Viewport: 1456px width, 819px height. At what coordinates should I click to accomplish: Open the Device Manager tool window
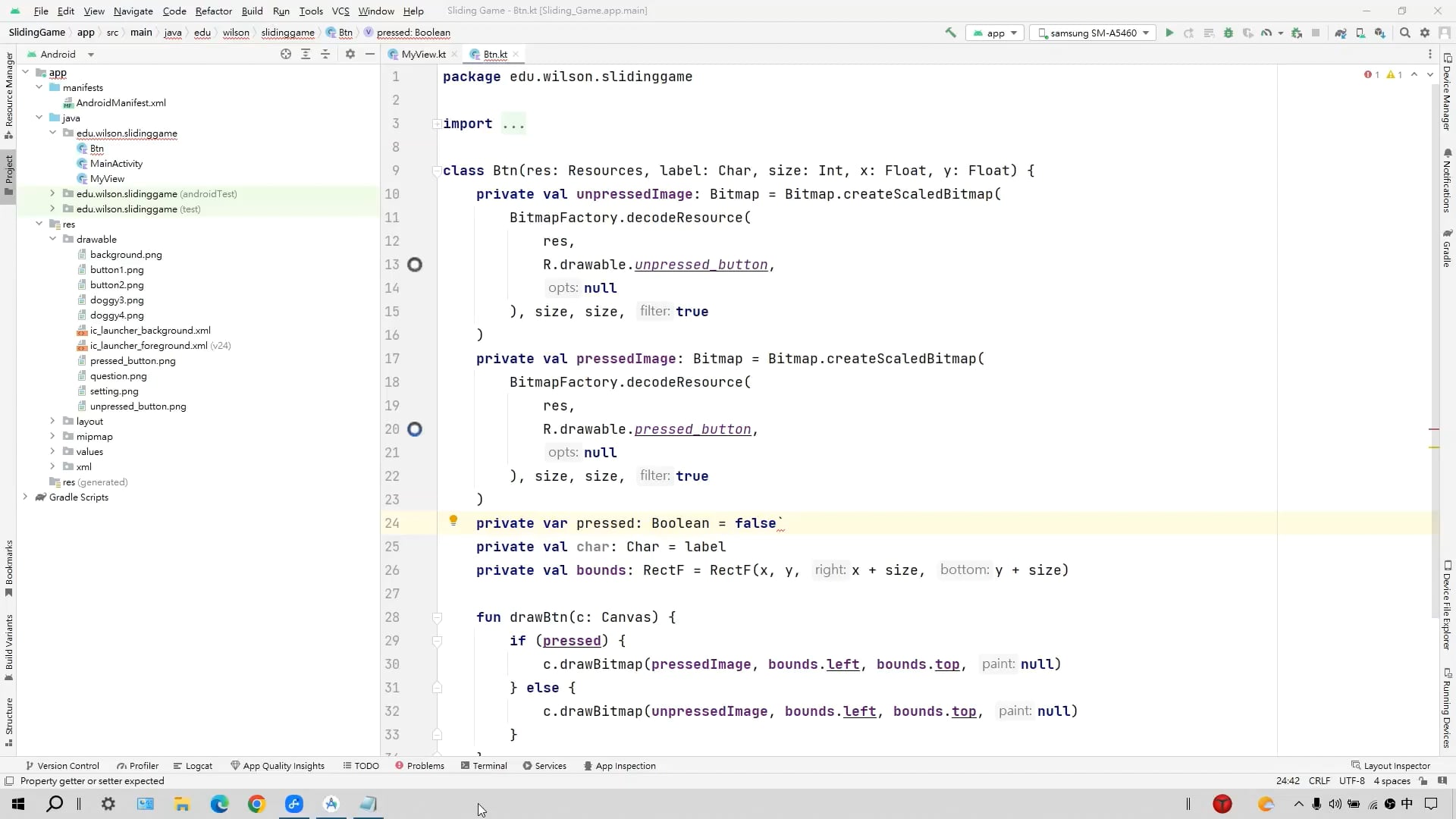[1448, 91]
